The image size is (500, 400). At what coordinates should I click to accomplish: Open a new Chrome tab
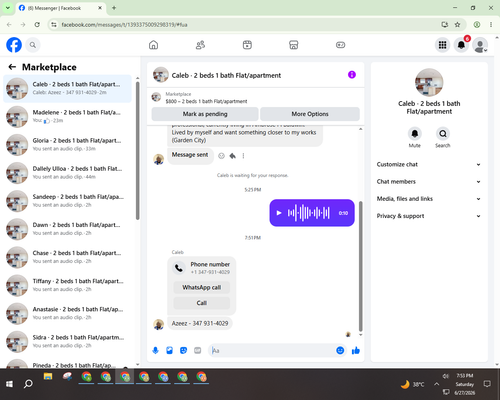[114, 8]
